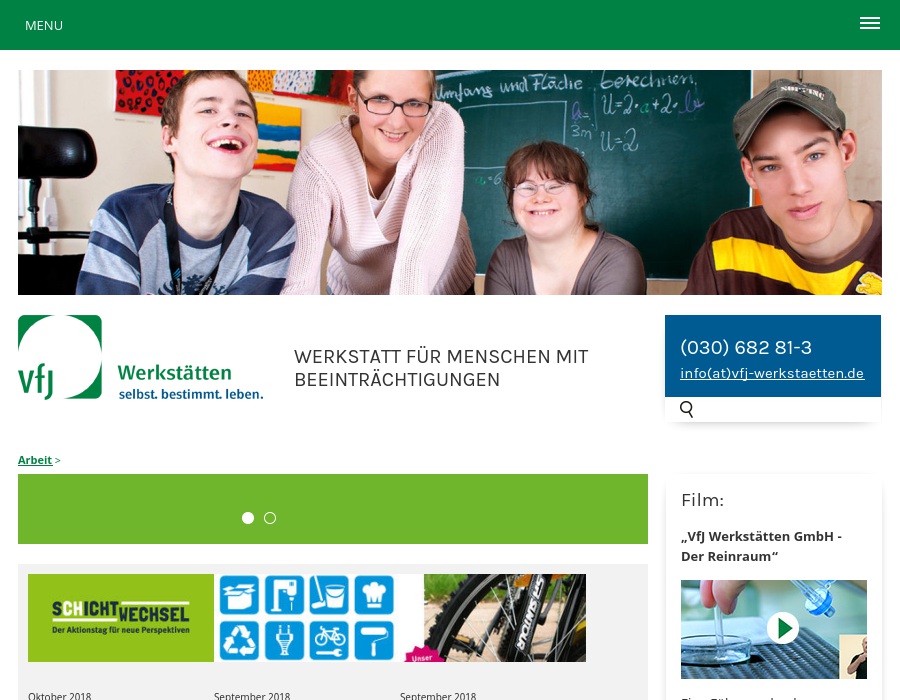This screenshot has width=900, height=700.
Task: Toggle the Schichtwechsel banner slide
Action: coord(121,617)
